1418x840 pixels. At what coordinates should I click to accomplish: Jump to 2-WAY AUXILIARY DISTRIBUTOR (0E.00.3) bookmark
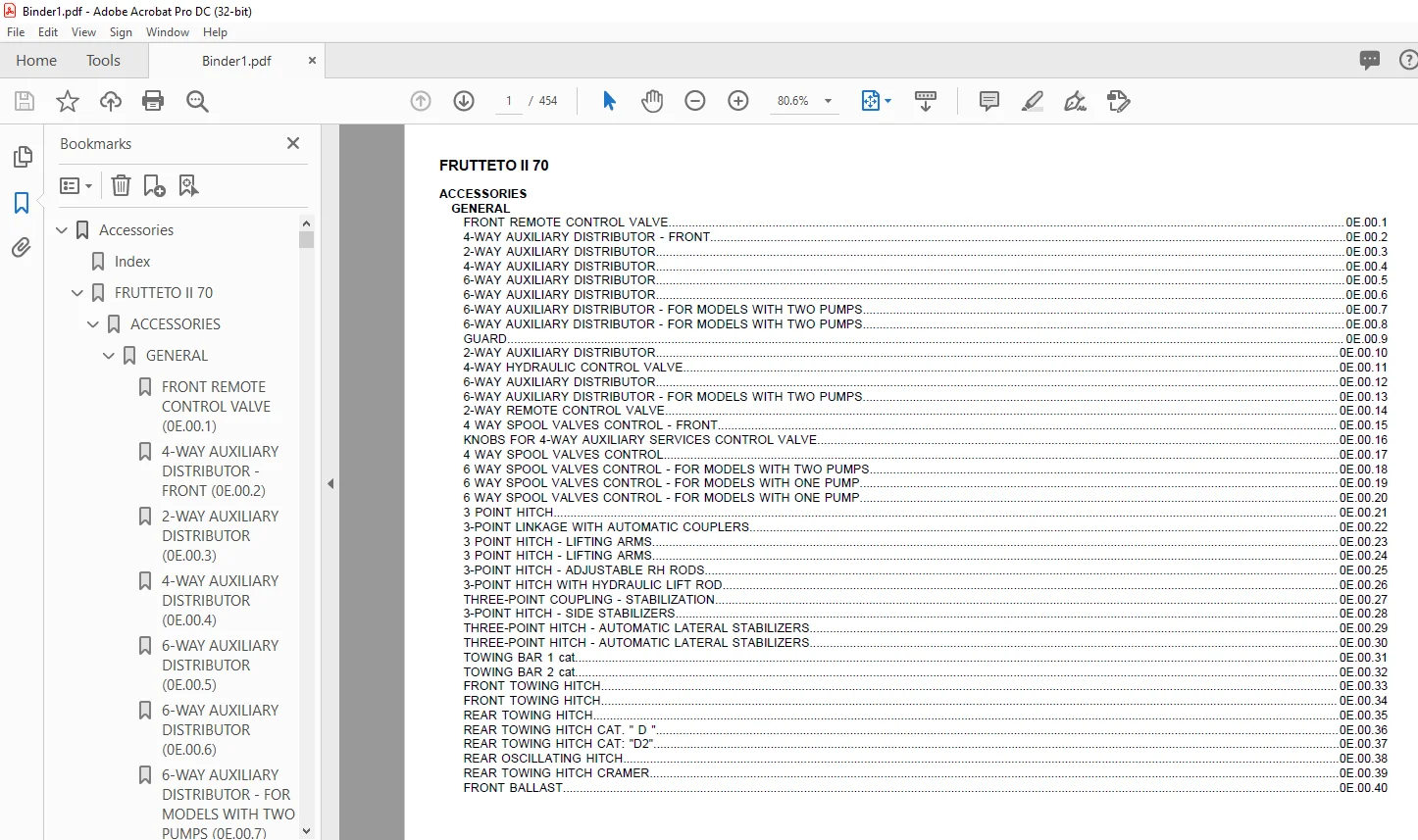point(220,536)
